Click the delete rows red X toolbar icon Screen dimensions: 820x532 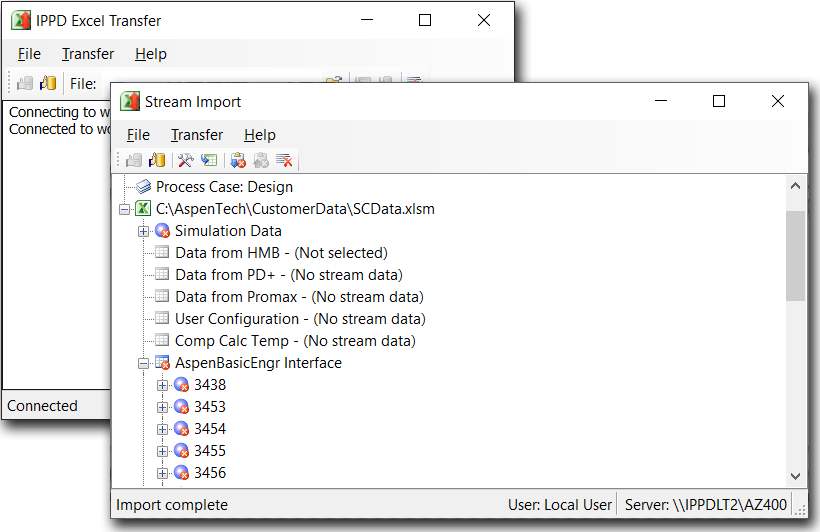[284, 160]
